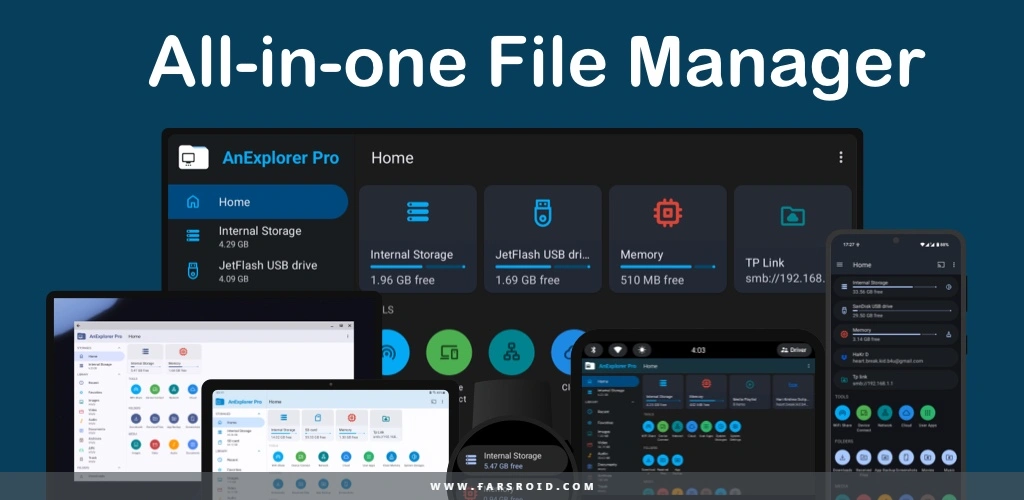Open Recent in the laptop window sidebar

point(98,383)
